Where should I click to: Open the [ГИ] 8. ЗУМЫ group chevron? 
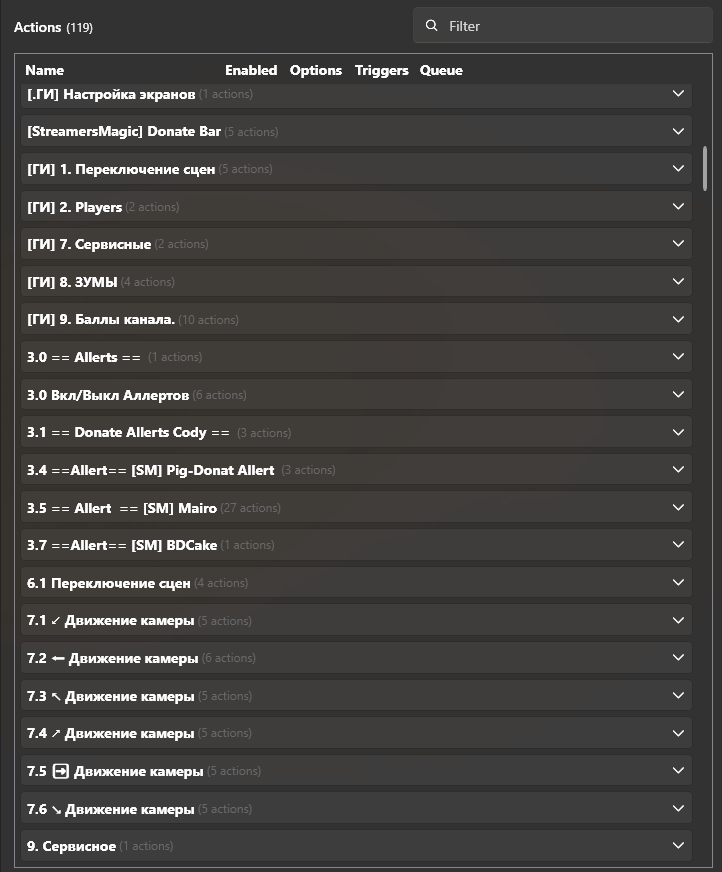[678, 282]
